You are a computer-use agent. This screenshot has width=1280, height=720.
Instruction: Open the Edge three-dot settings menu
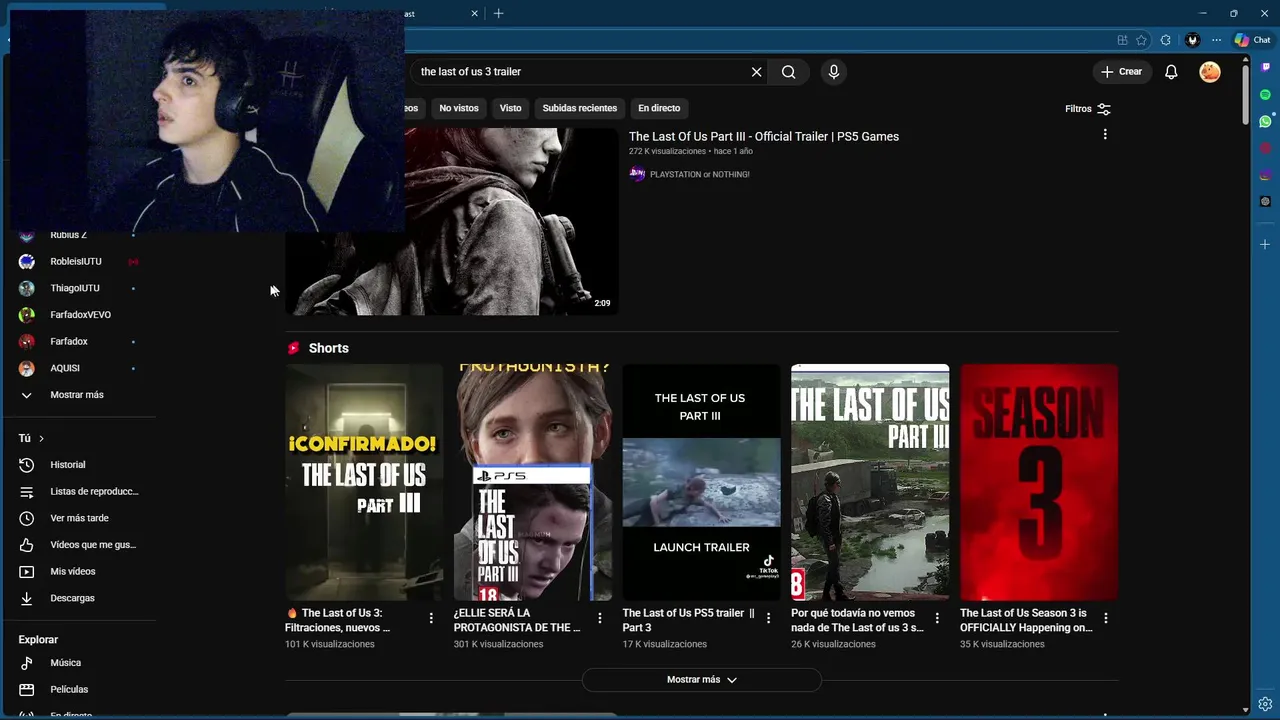[x=1216, y=40]
